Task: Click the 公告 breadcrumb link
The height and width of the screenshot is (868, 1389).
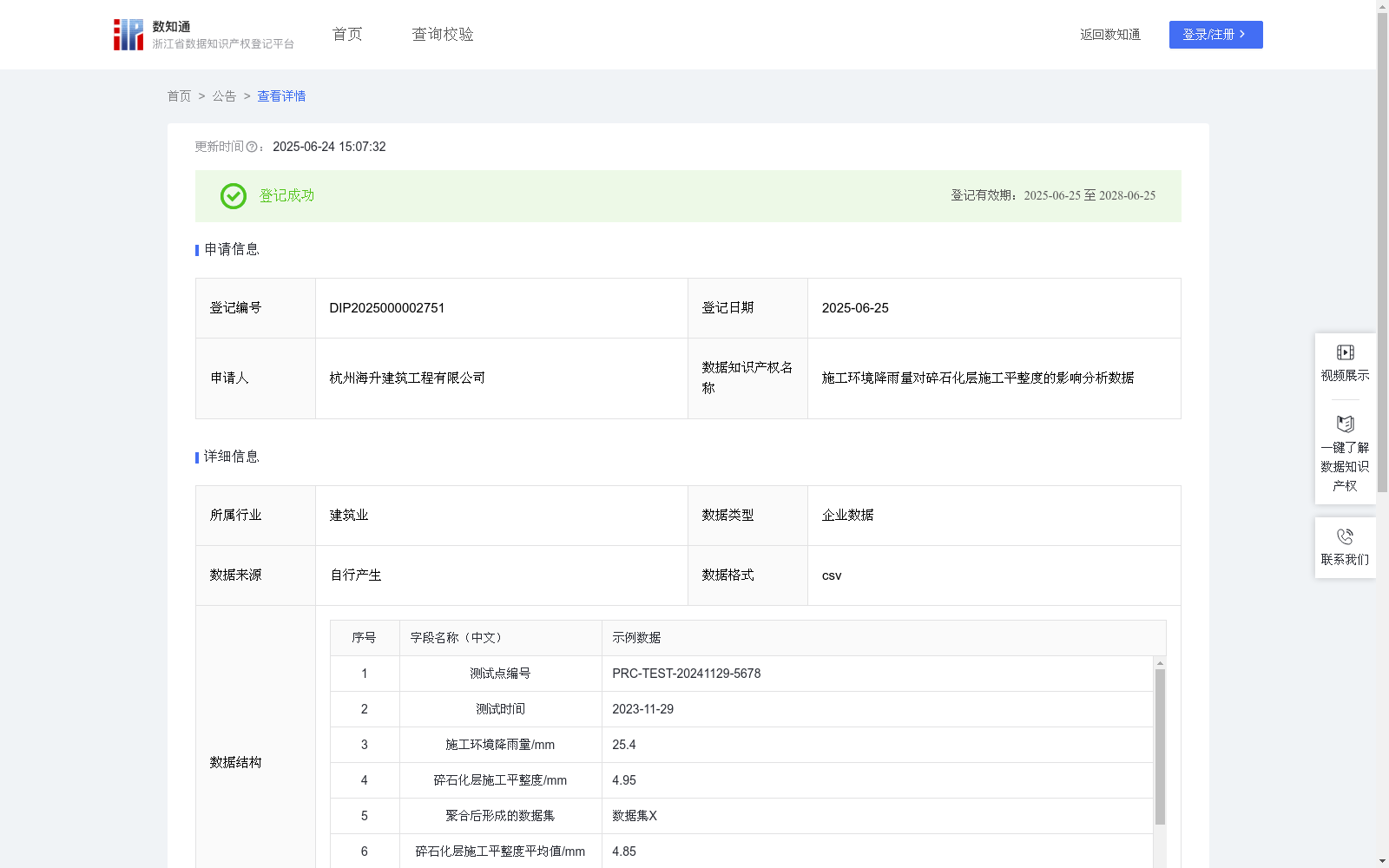Action: 224,96
